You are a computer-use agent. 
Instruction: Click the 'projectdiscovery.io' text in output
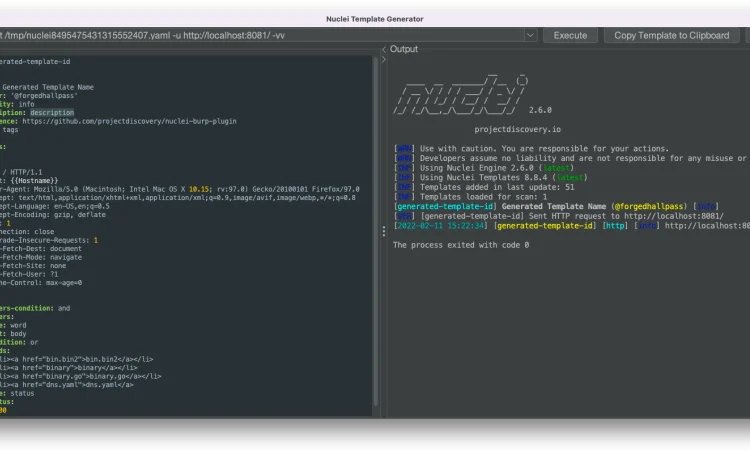pos(518,130)
